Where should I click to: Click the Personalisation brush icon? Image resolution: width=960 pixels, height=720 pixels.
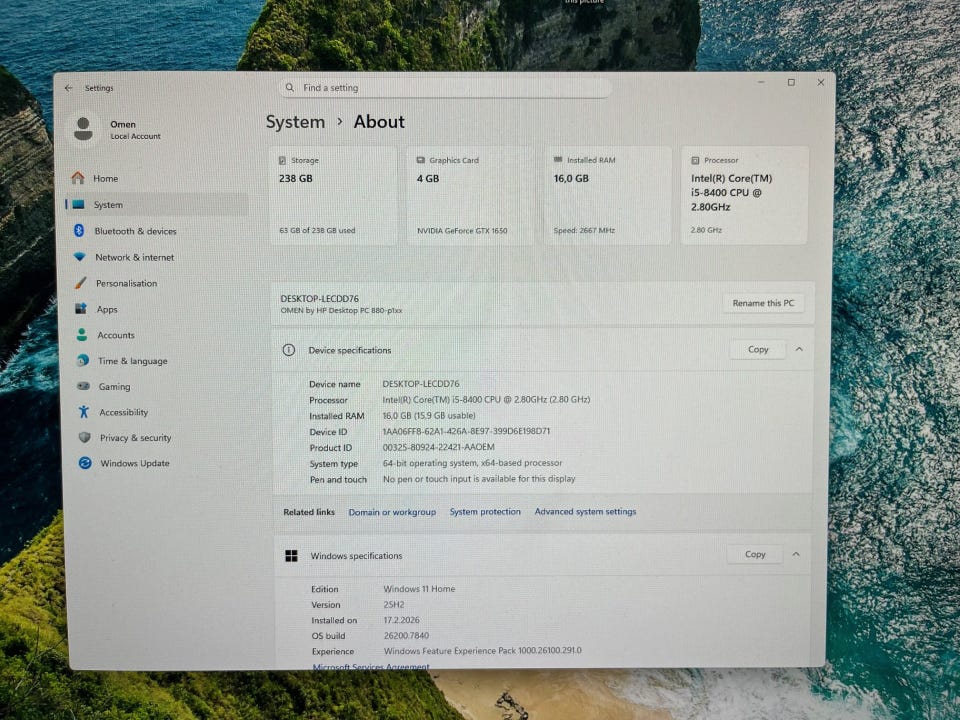point(81,283)
